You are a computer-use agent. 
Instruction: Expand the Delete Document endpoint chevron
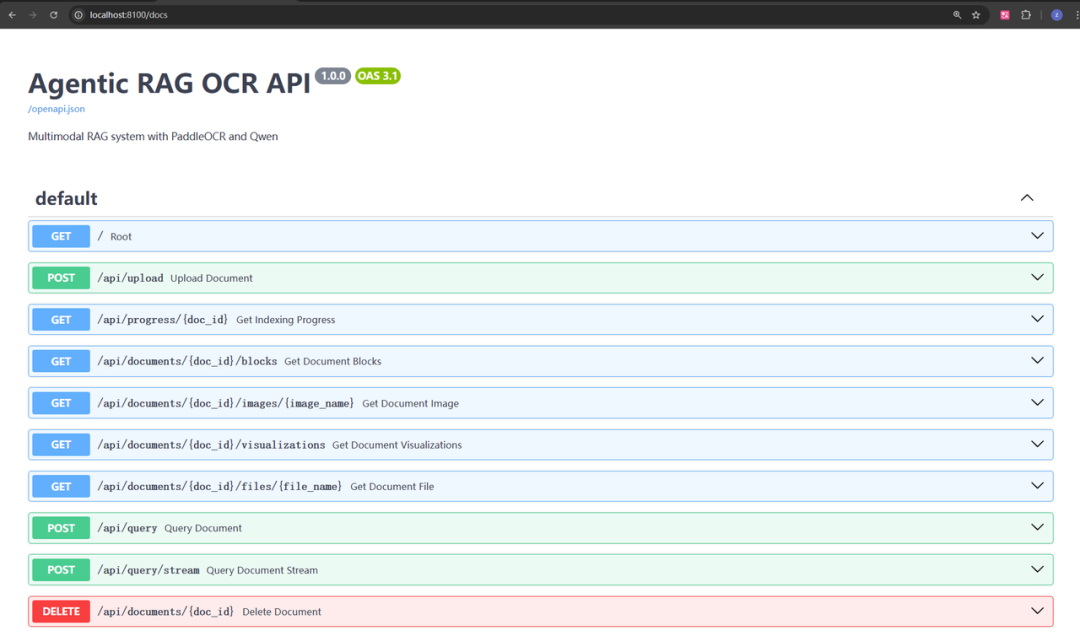[1037, 611]
